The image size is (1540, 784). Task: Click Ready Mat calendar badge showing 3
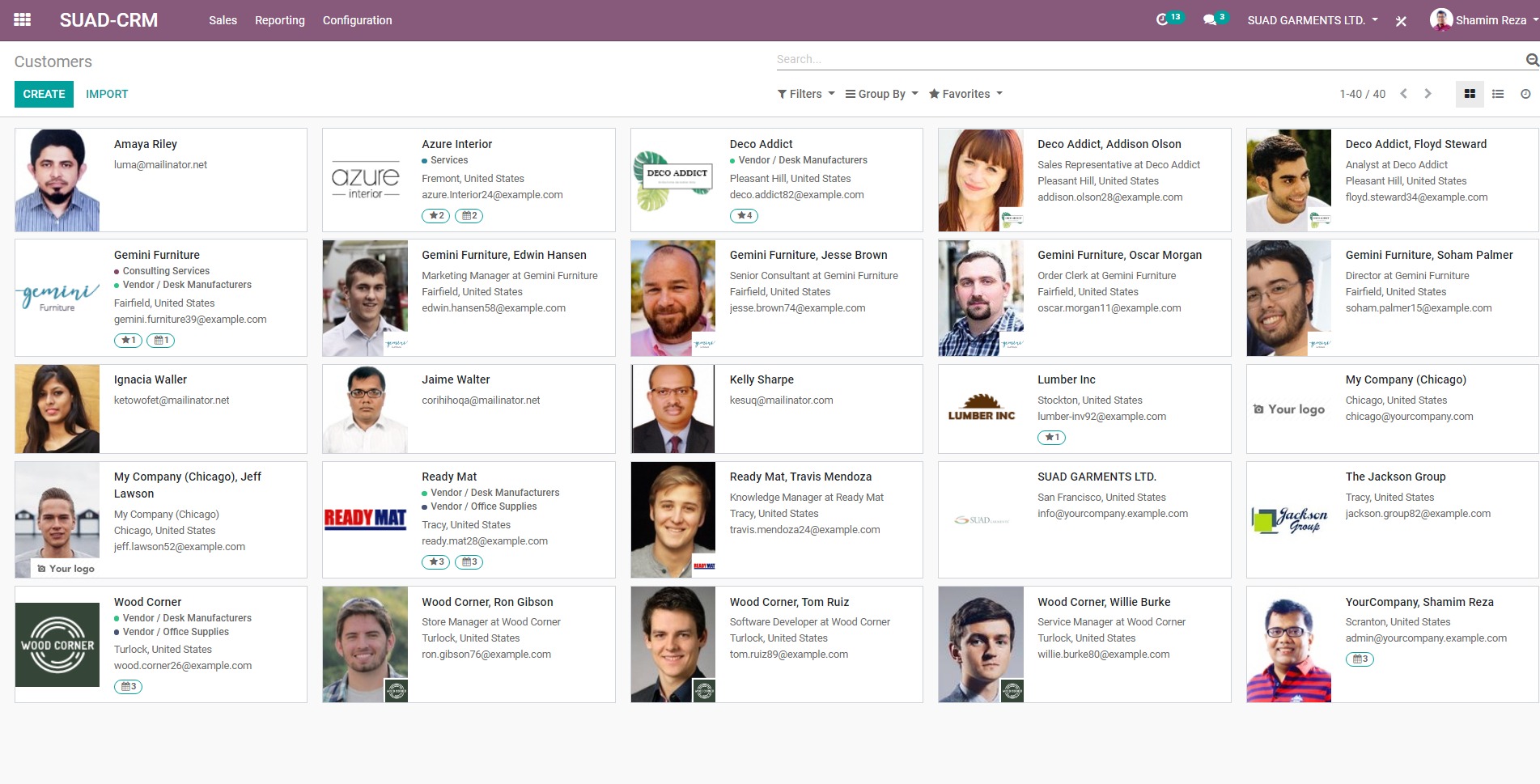(x=469, y=562)
